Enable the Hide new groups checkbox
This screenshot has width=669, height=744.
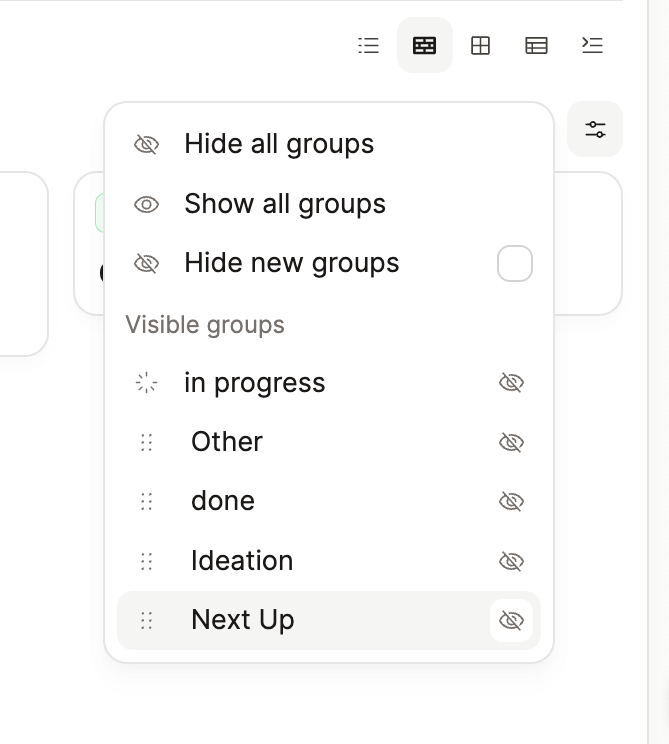515,264
